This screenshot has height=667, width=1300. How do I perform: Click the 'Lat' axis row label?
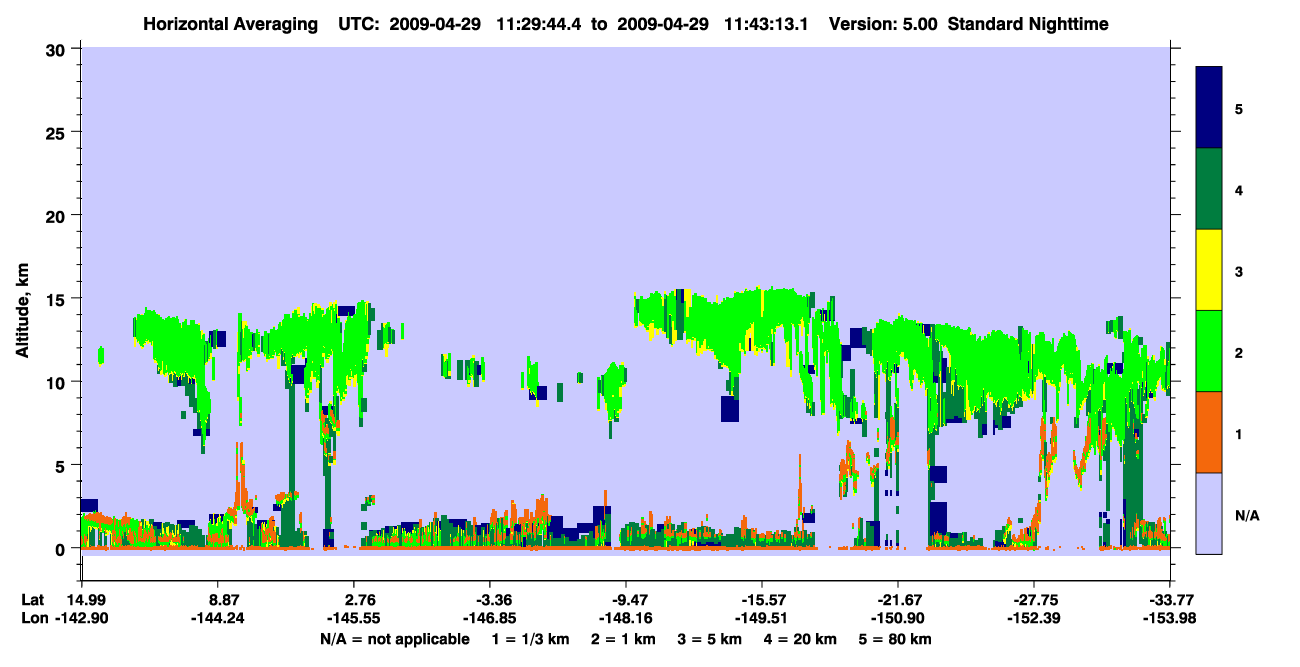[x=33, y=599]
